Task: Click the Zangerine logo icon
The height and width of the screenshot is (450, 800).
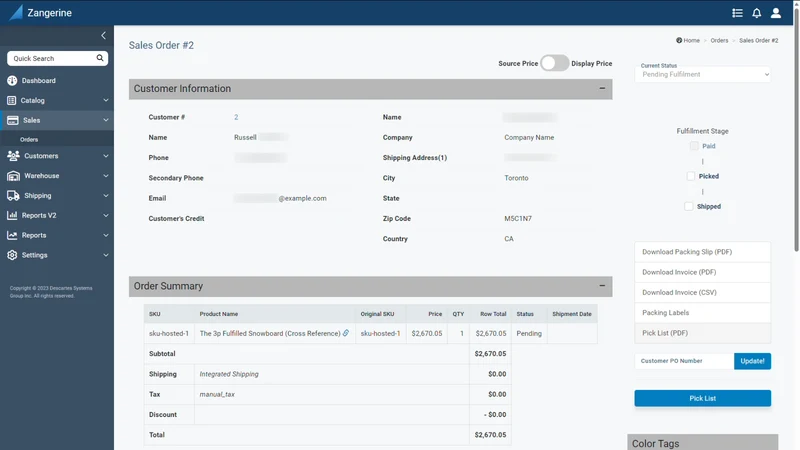Action: point(16,12)
